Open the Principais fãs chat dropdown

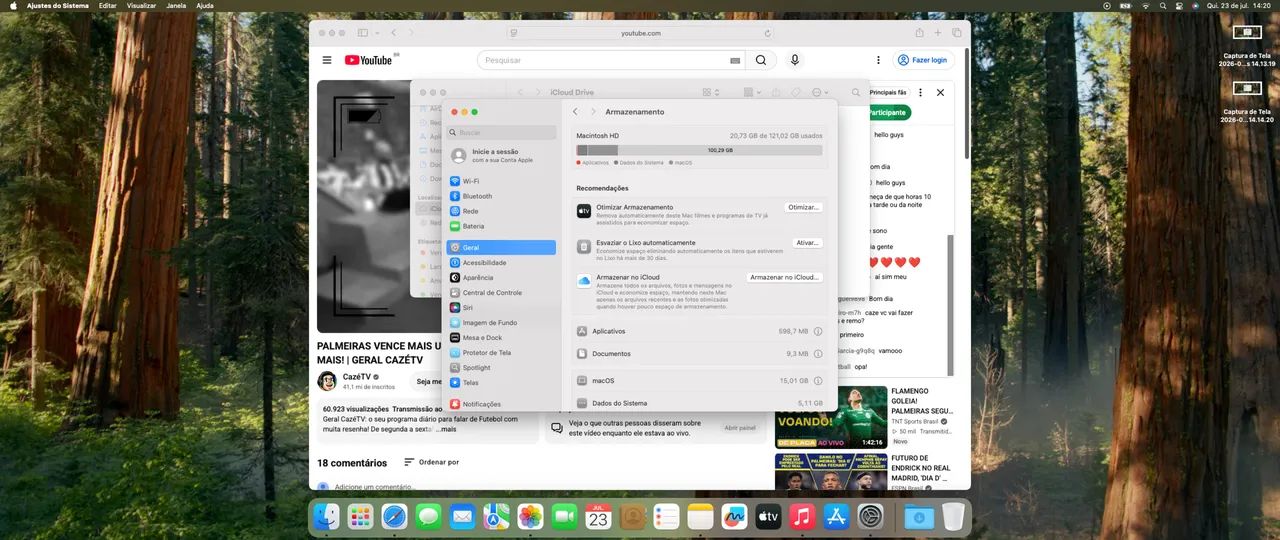pyautogui.click(x=888, y=92)
